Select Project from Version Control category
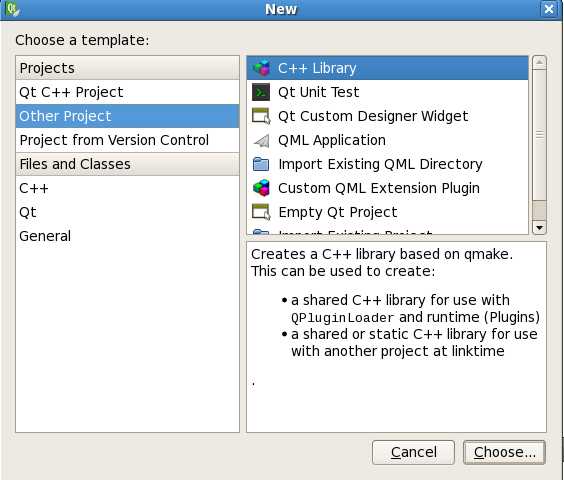Viewport: 564px width, 480px height. click(x=127, y=140)
